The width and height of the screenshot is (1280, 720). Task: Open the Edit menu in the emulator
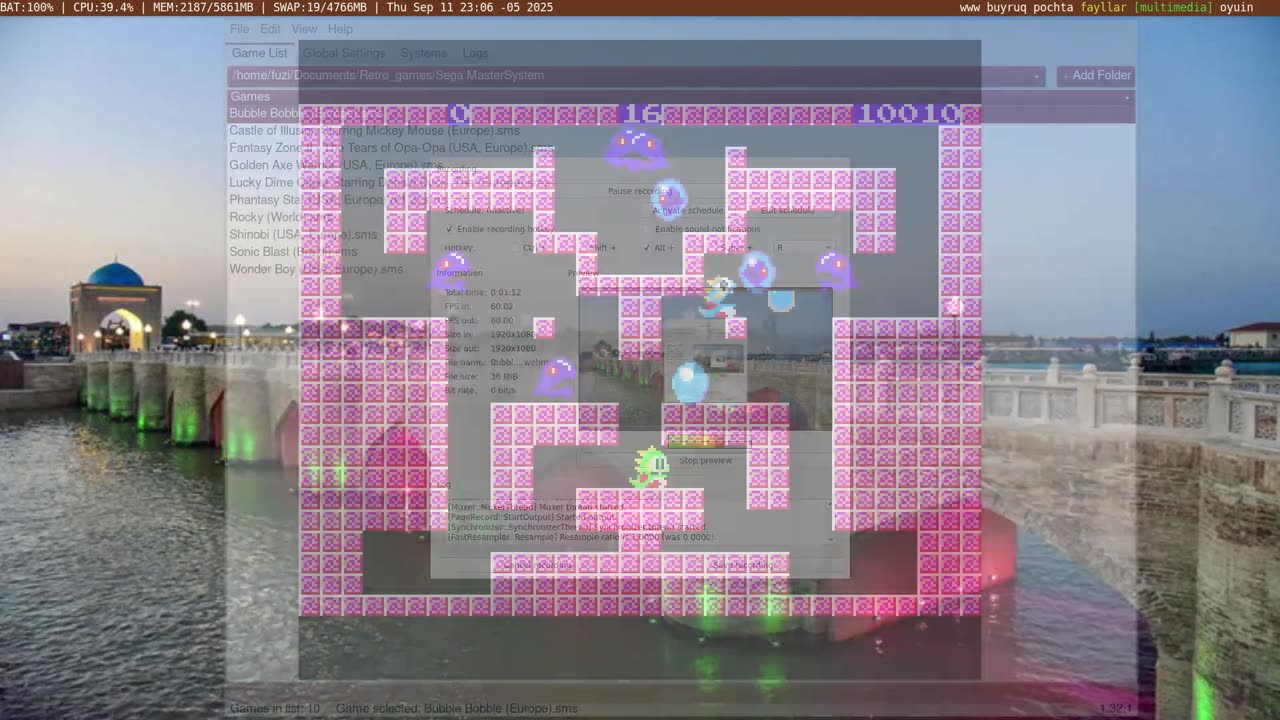point(270,29)
